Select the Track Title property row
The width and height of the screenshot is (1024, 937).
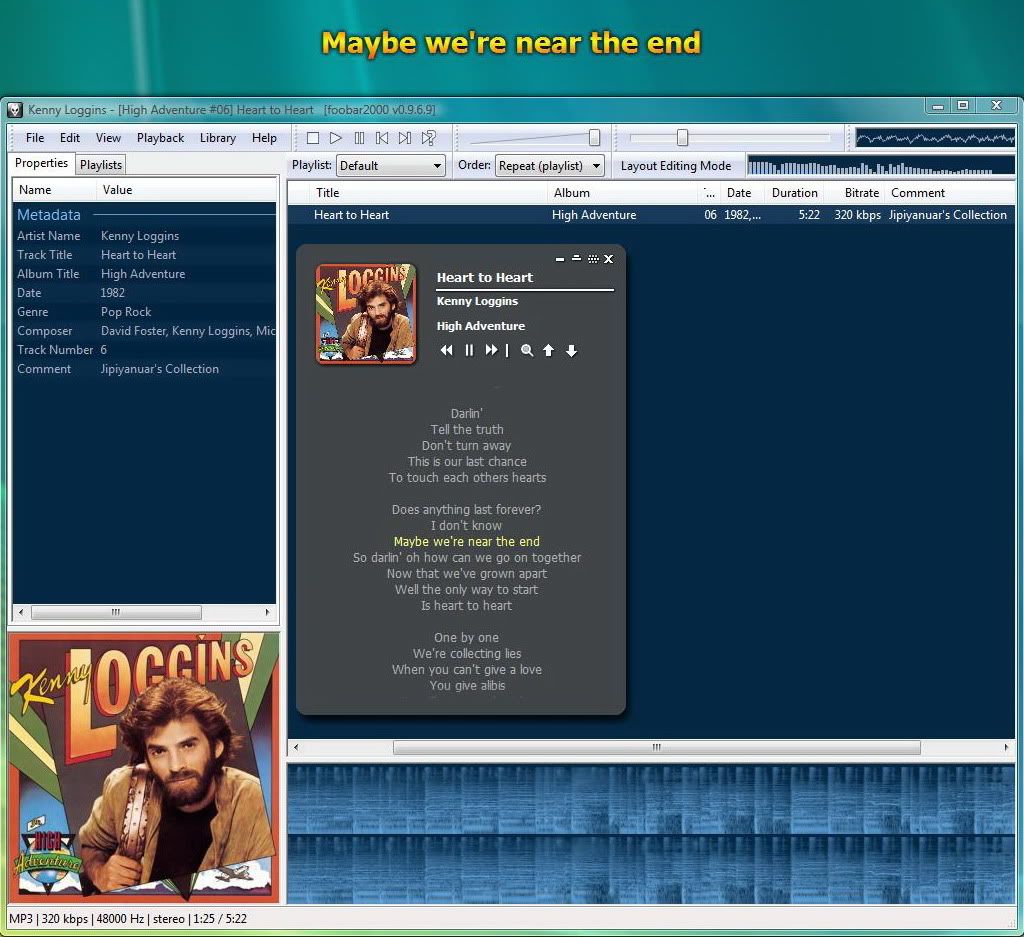pos(145,255)
